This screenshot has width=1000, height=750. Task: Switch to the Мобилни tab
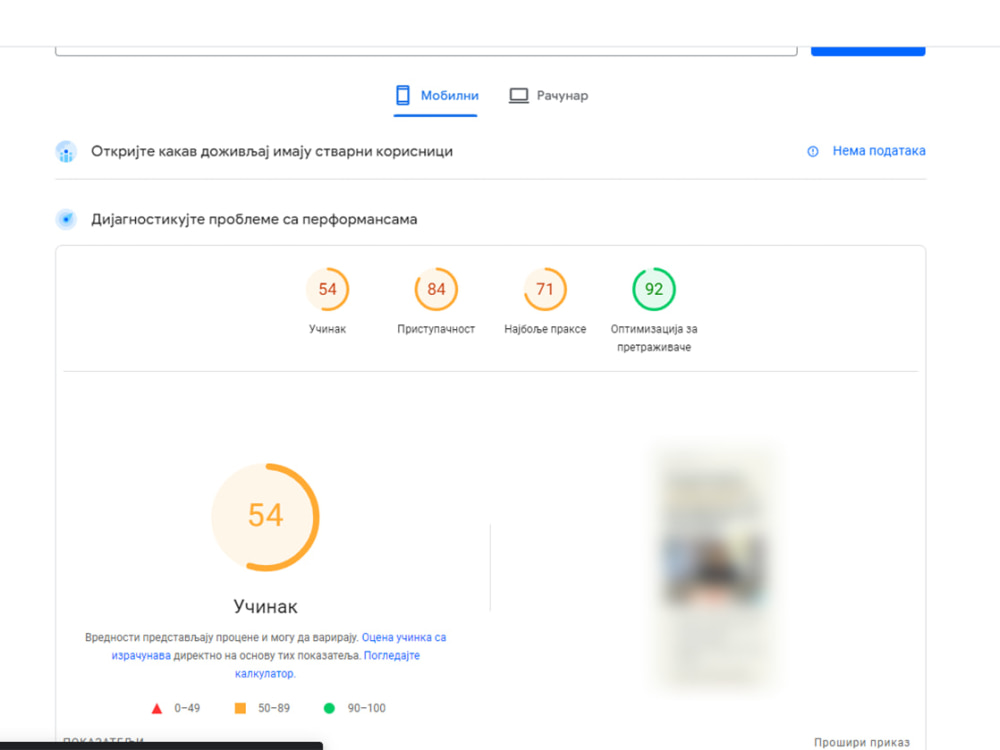click(x=436, y=96)
